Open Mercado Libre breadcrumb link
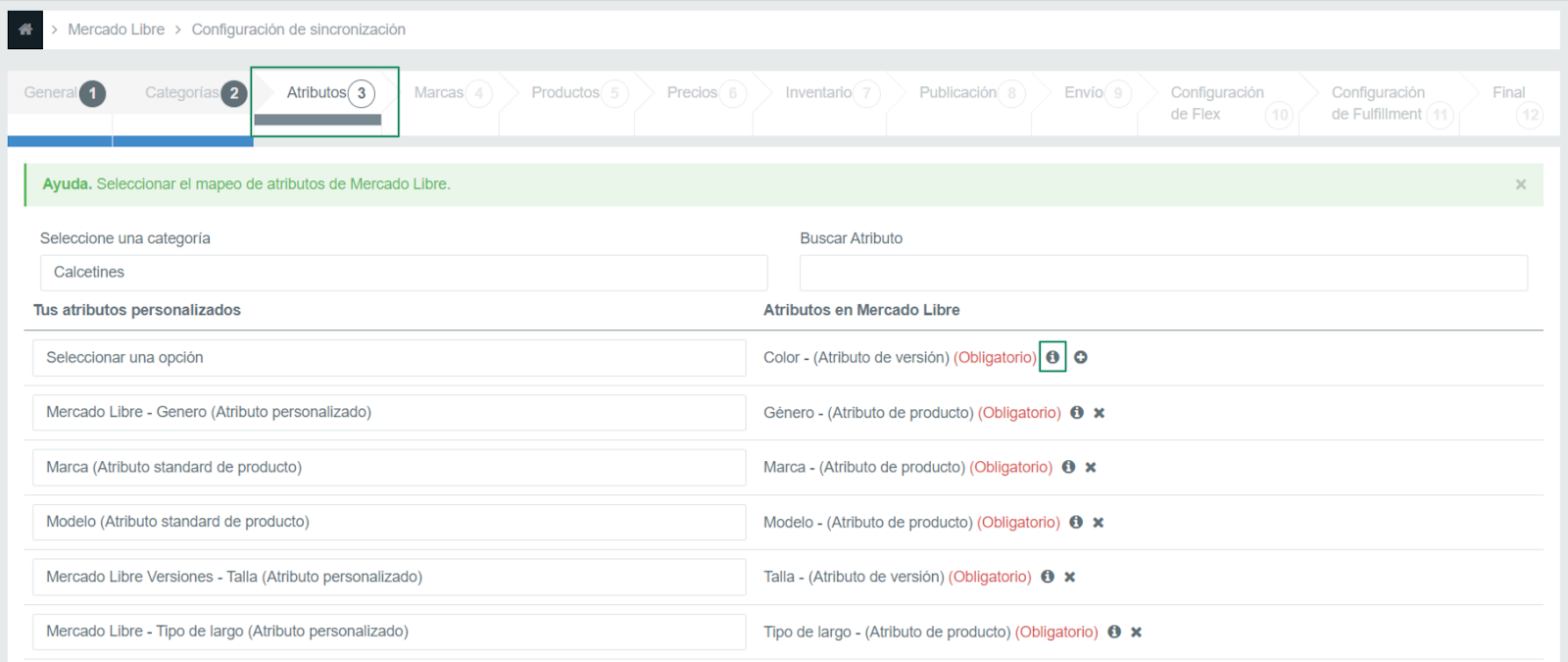1568x662 pixels. point(116,29)
